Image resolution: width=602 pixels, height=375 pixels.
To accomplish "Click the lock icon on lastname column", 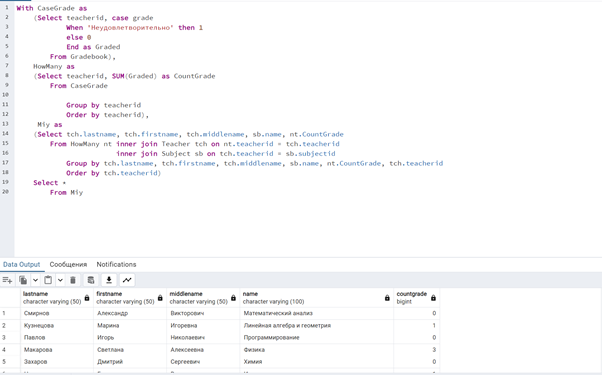I will click(x=87, y=298).
